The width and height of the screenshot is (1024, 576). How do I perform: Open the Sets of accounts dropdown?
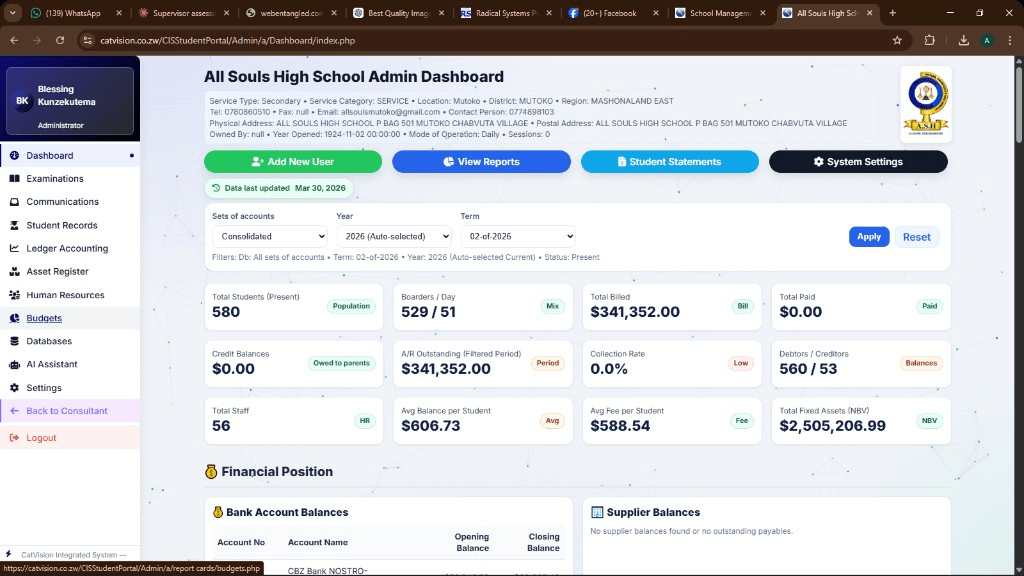(x=270, y=236)
